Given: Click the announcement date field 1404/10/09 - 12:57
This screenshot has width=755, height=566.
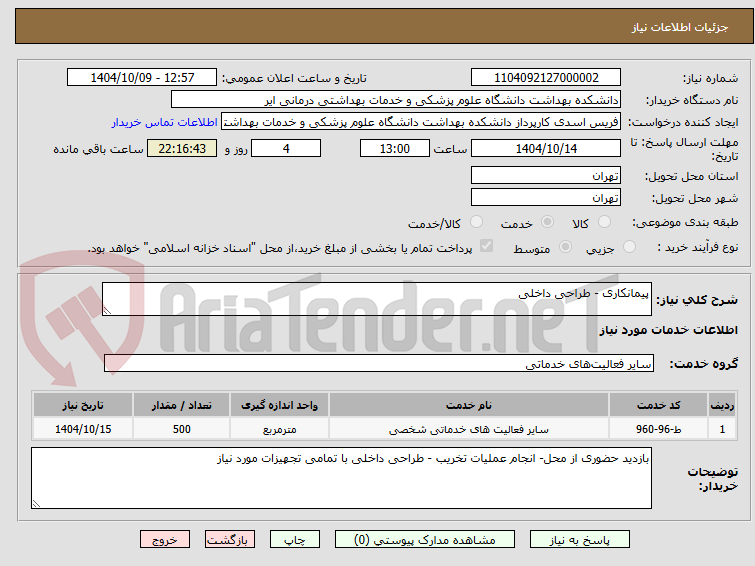Looking at the screenshot, I should click(x=142, y=78).
